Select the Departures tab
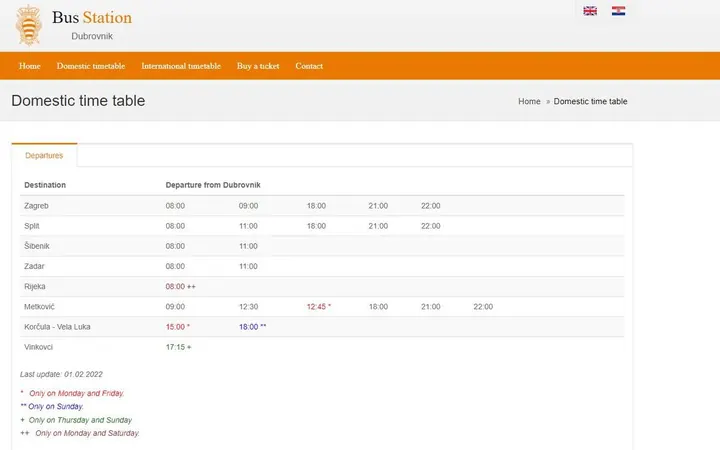This screenshot has height=450, width=720. pyautogui.click(x=44, y=155)
